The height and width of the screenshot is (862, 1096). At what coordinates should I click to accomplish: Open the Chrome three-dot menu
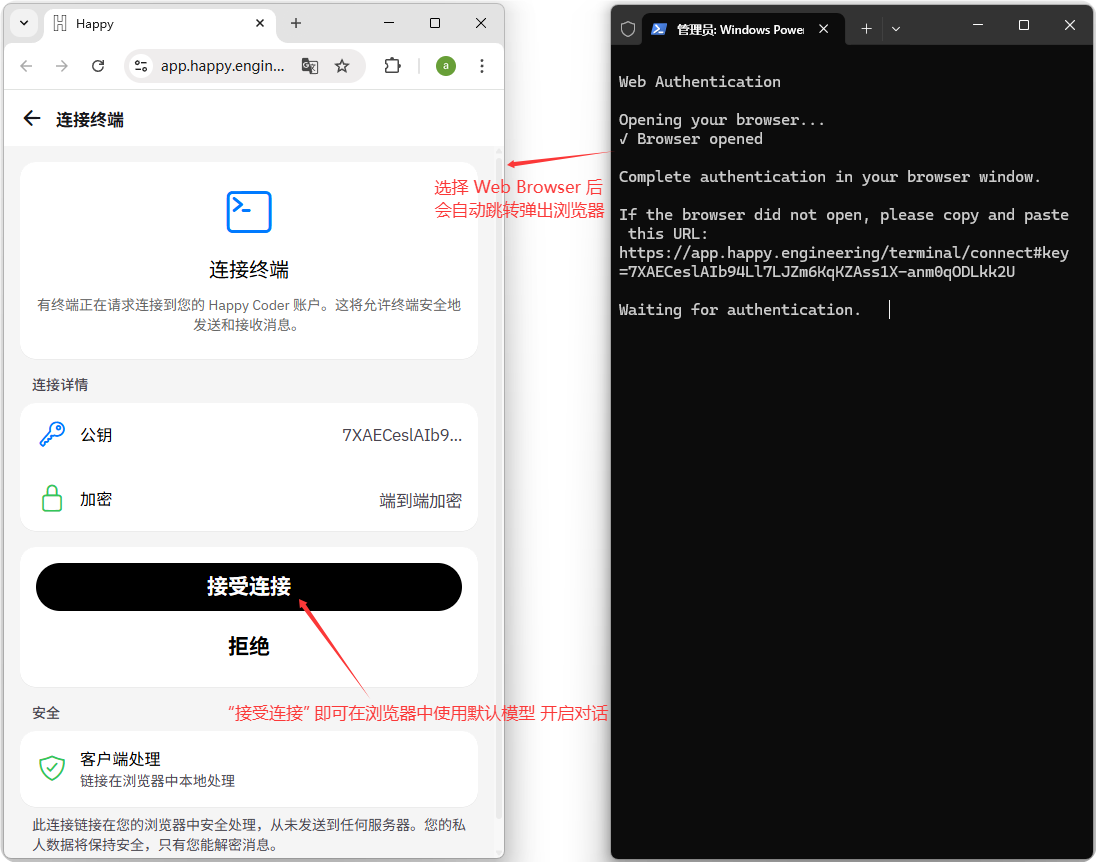(482, 66)
